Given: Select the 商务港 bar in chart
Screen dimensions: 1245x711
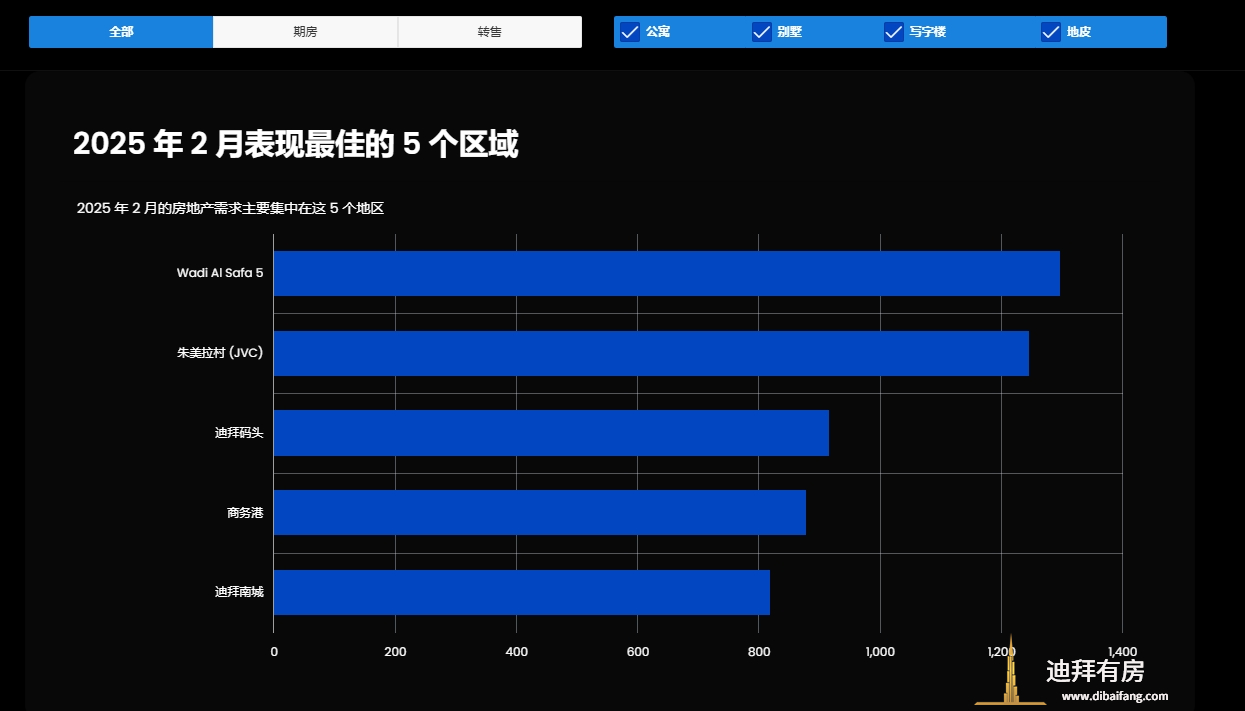Looking at the screenshot, I should point(540,513).
